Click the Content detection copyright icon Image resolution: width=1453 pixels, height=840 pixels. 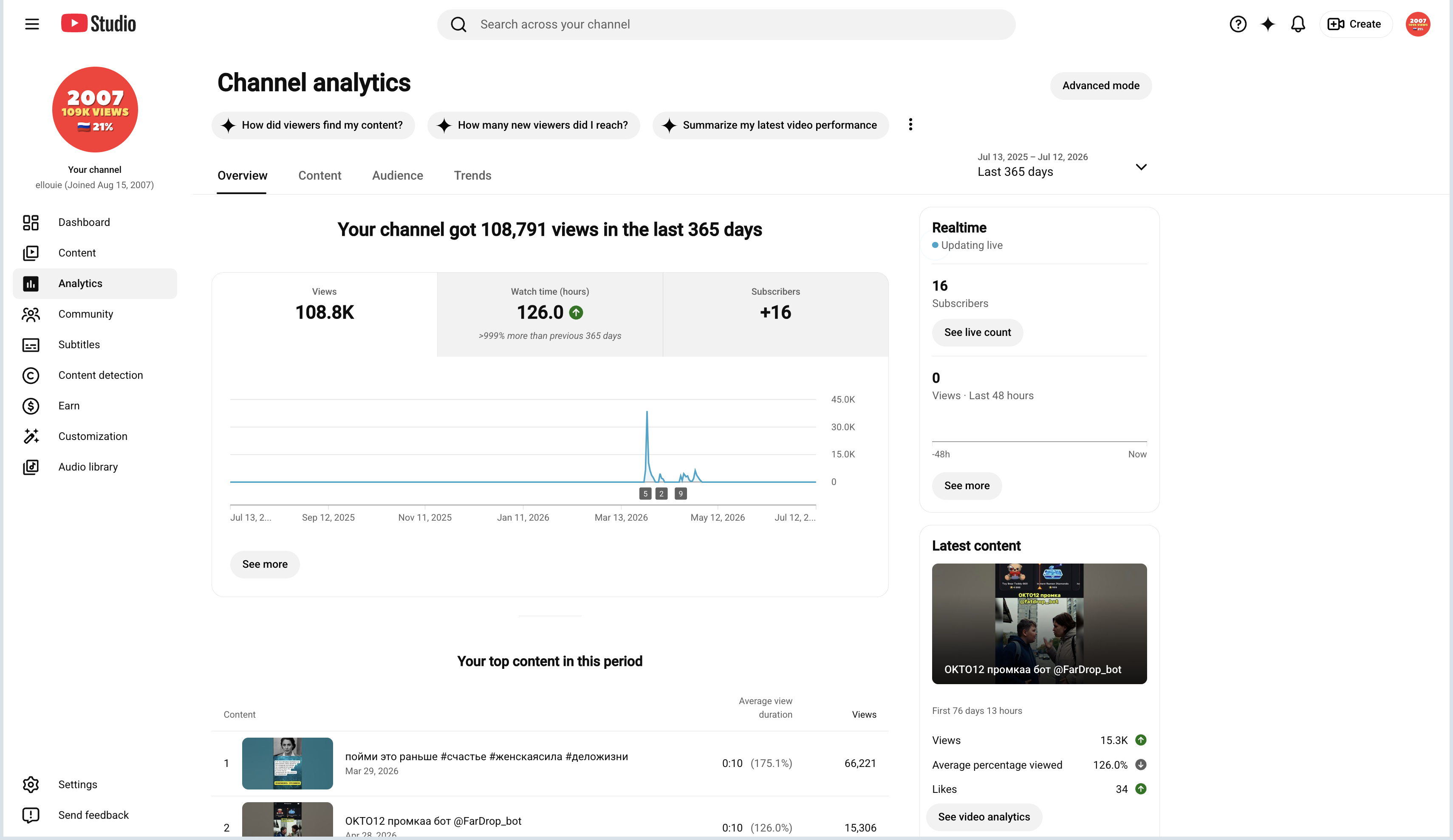point(31,375)
